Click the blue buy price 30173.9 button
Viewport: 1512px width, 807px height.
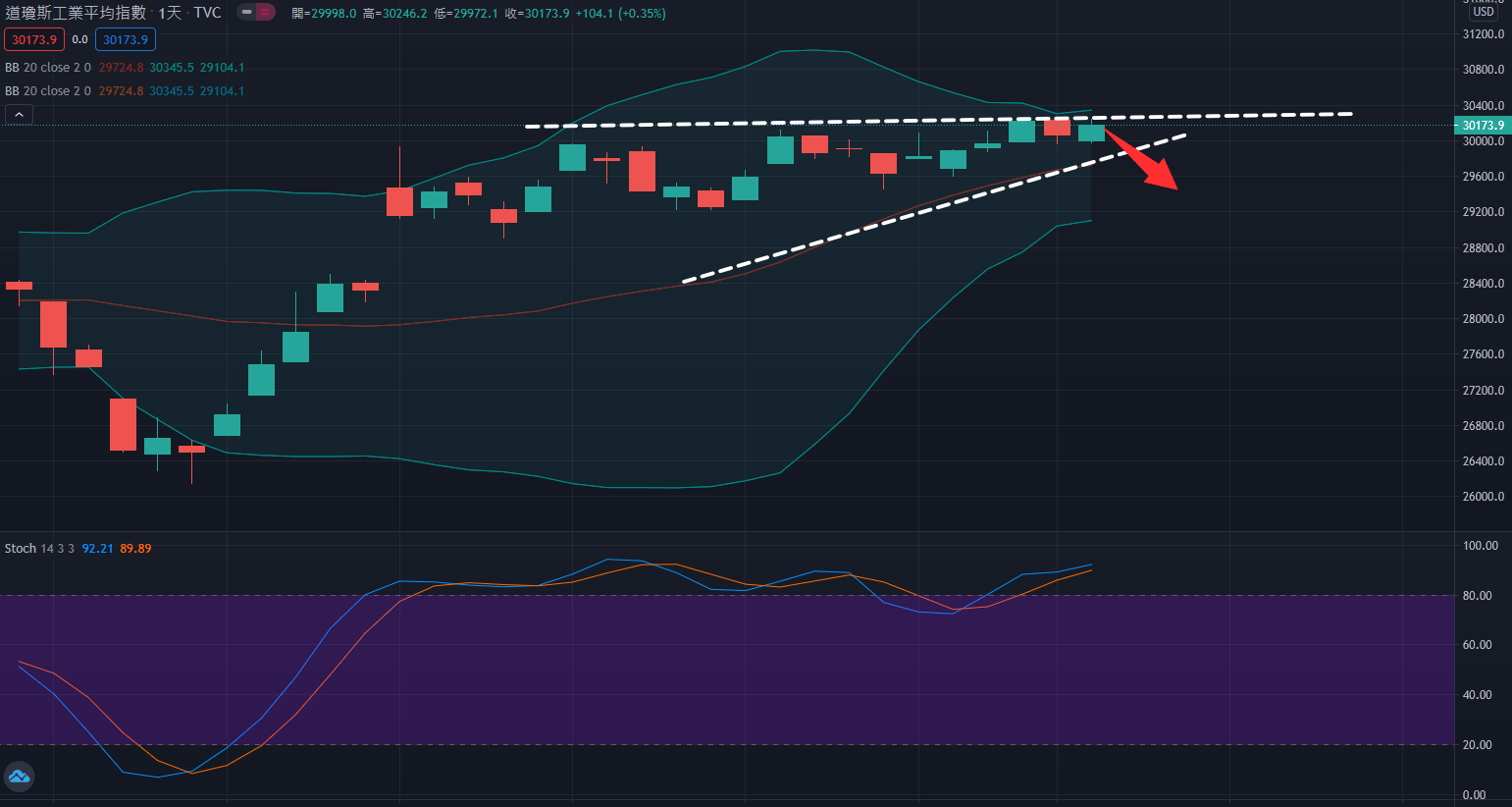[x=126, y=40]
